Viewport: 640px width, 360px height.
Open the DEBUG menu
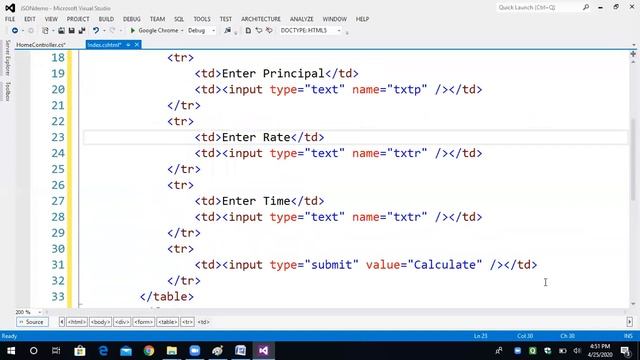click(x=131, y=19)
